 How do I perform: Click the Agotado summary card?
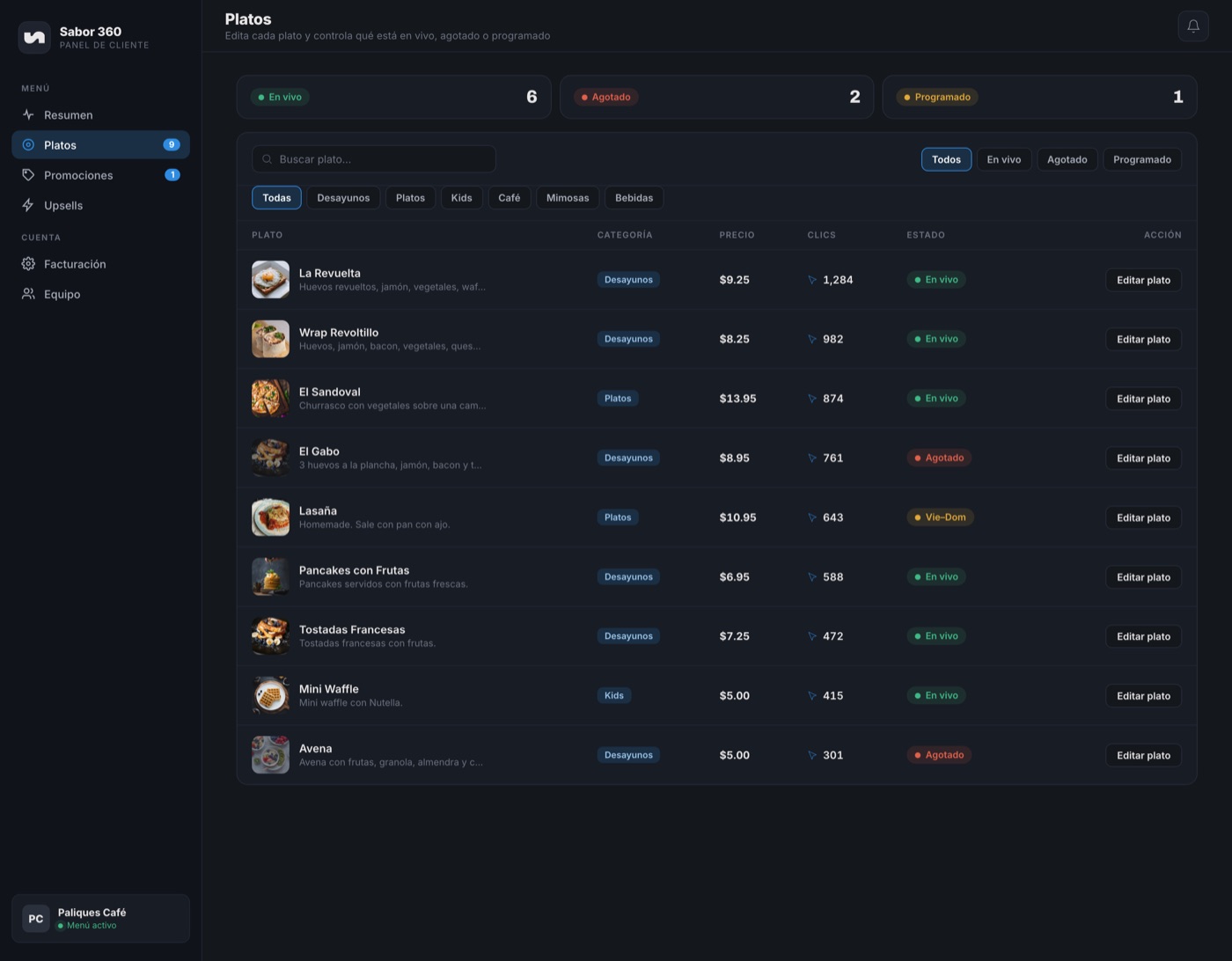click(x=716, y=97)
